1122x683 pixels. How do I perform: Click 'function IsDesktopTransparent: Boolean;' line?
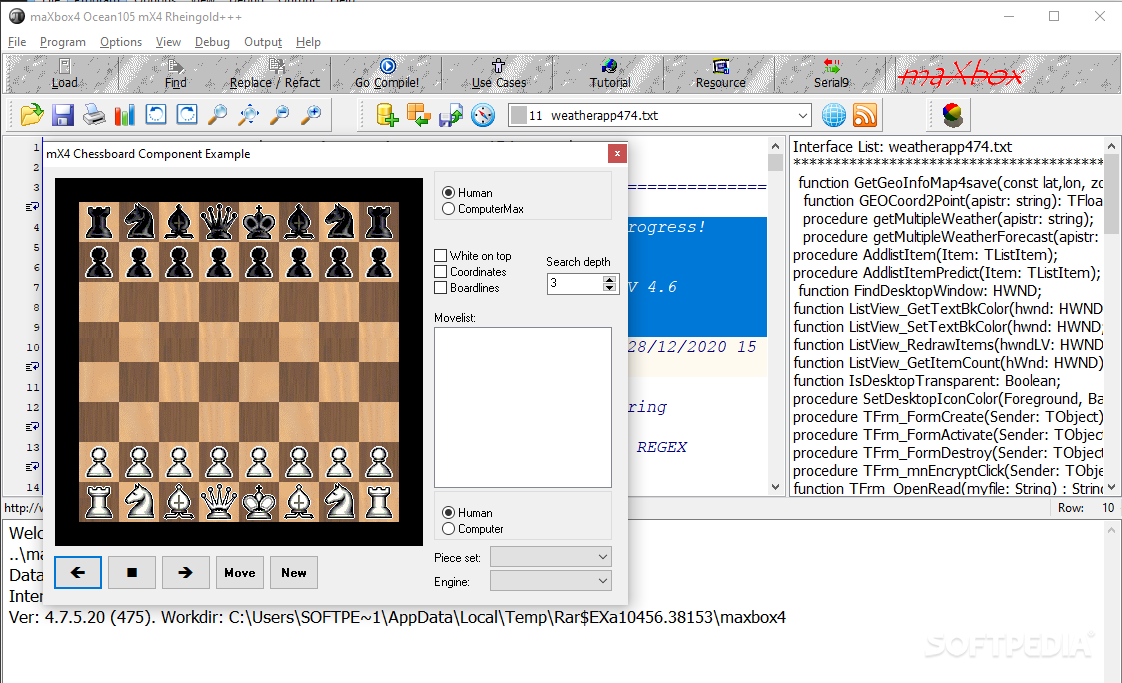tap(927, 381)
